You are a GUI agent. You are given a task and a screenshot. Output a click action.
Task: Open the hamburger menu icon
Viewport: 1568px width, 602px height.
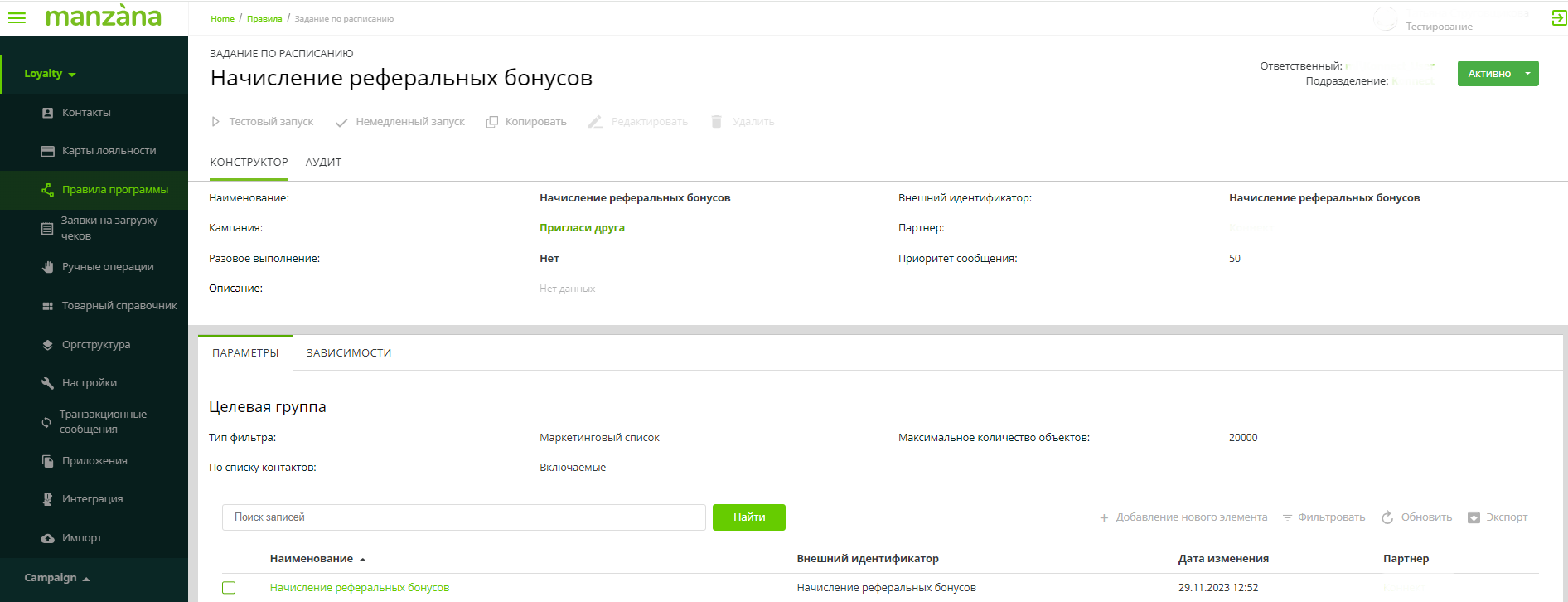pos(17,17)
